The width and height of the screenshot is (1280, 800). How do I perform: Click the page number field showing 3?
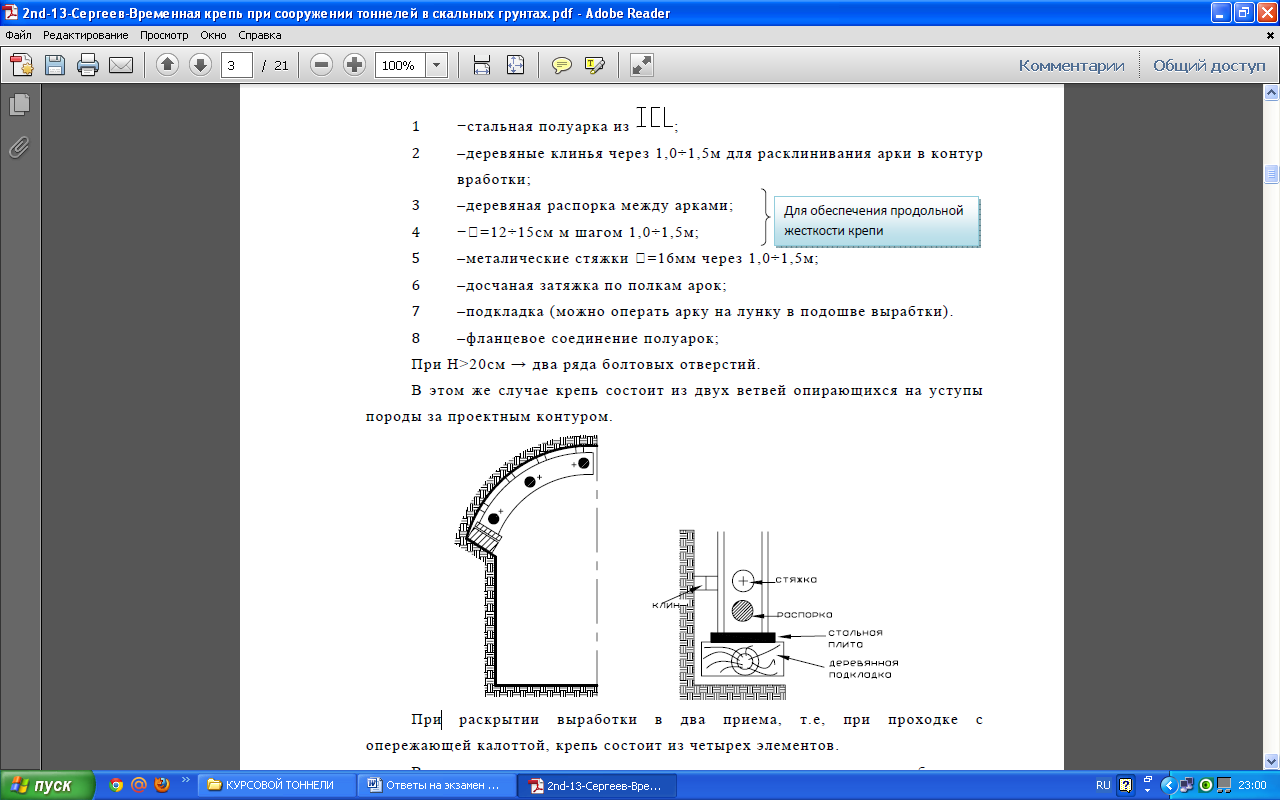pyautogui.click(x=237, y=65)
